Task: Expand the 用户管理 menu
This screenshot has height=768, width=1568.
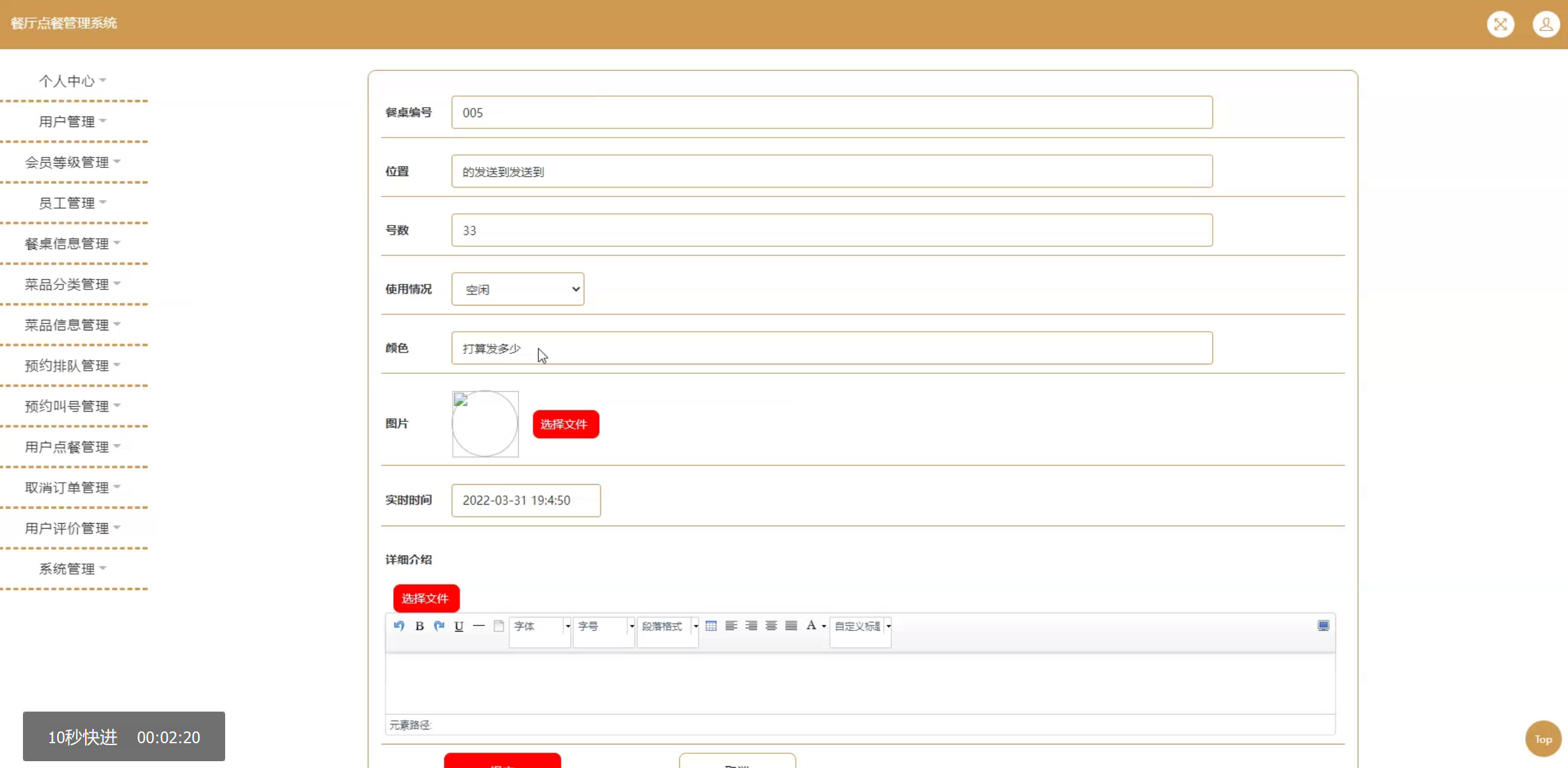Action: coord(73,121)
